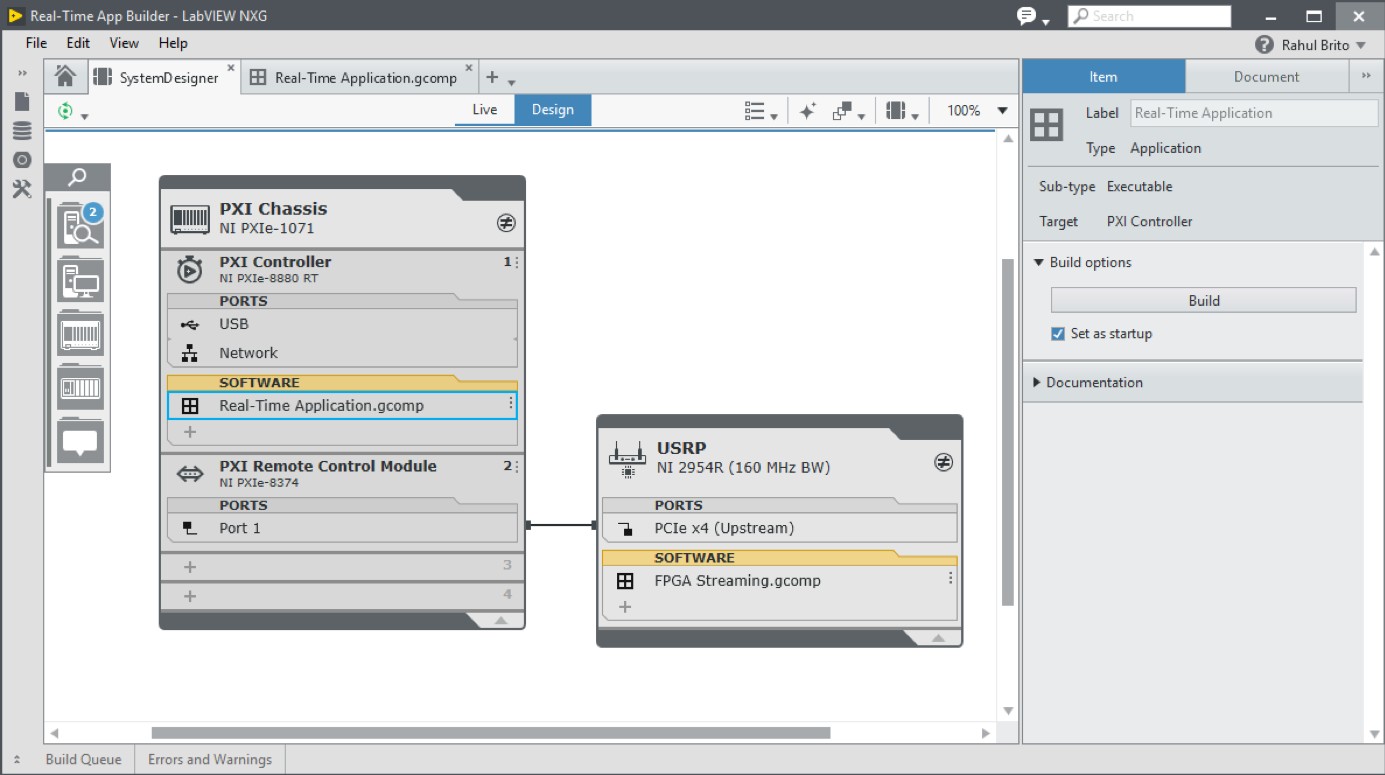
Task: Click the PXI Controller stopwatch icon
Action: 189,270
